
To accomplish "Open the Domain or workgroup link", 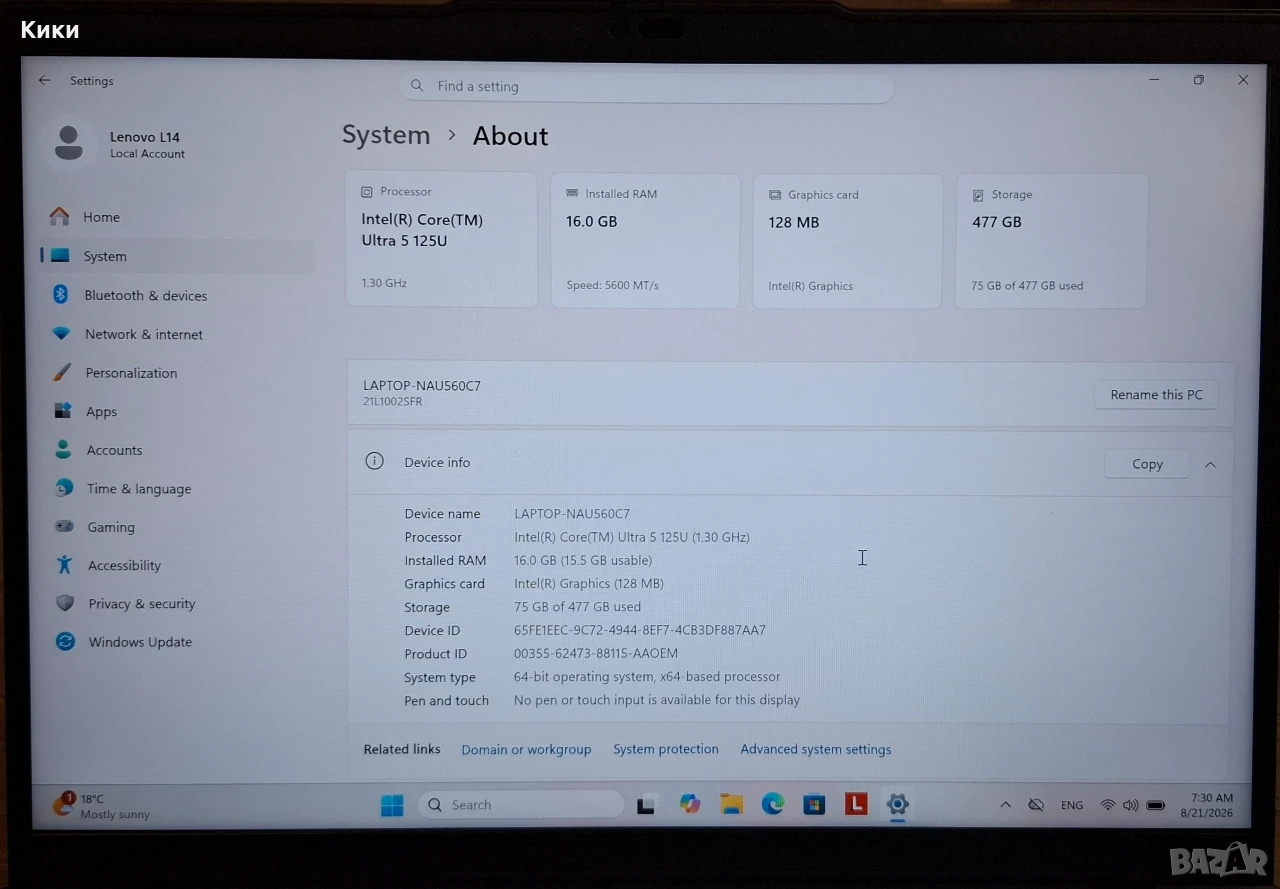I will click(526, 749).
